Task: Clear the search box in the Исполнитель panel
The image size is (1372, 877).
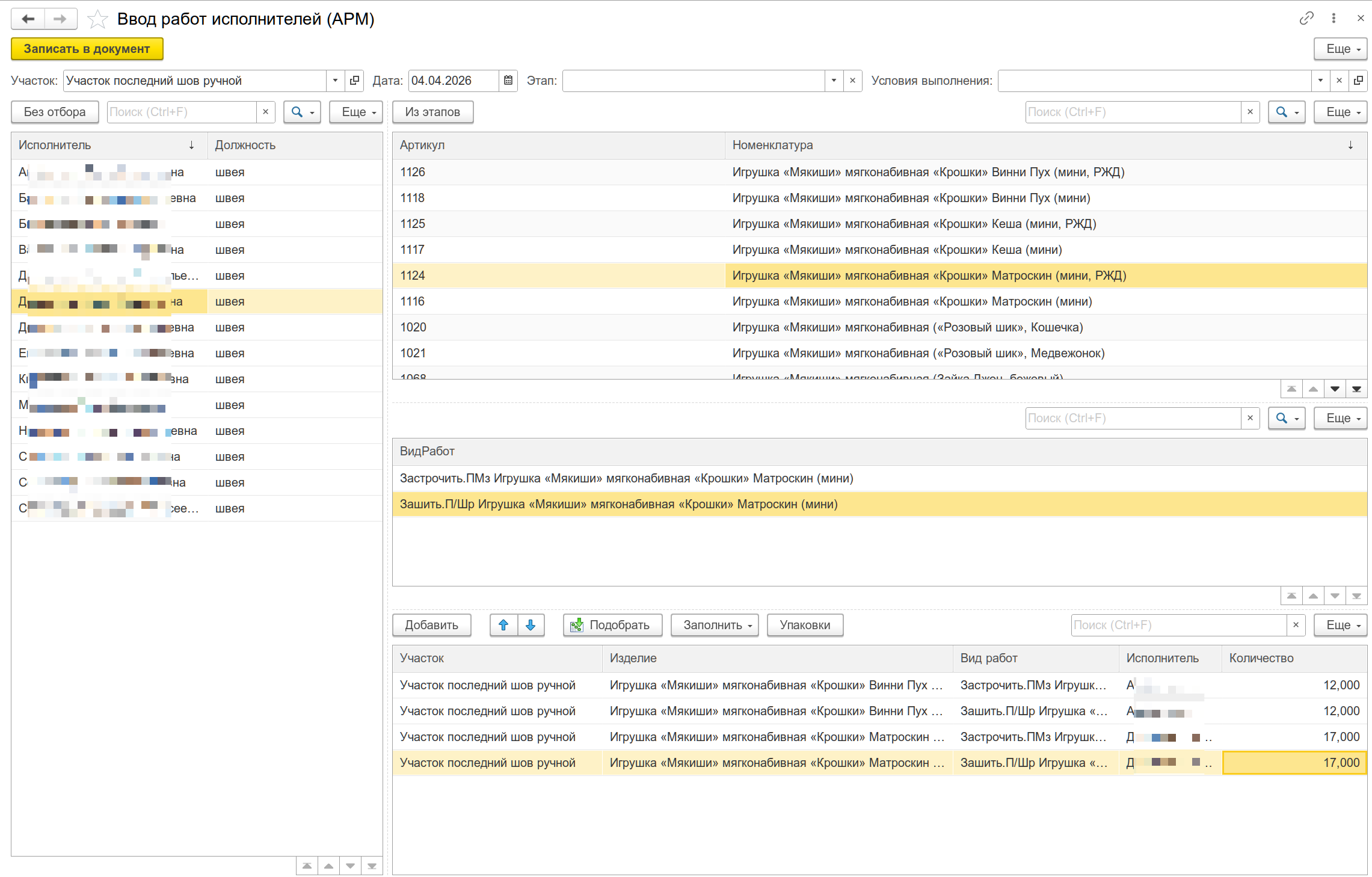Action: (x=265, y=112)
